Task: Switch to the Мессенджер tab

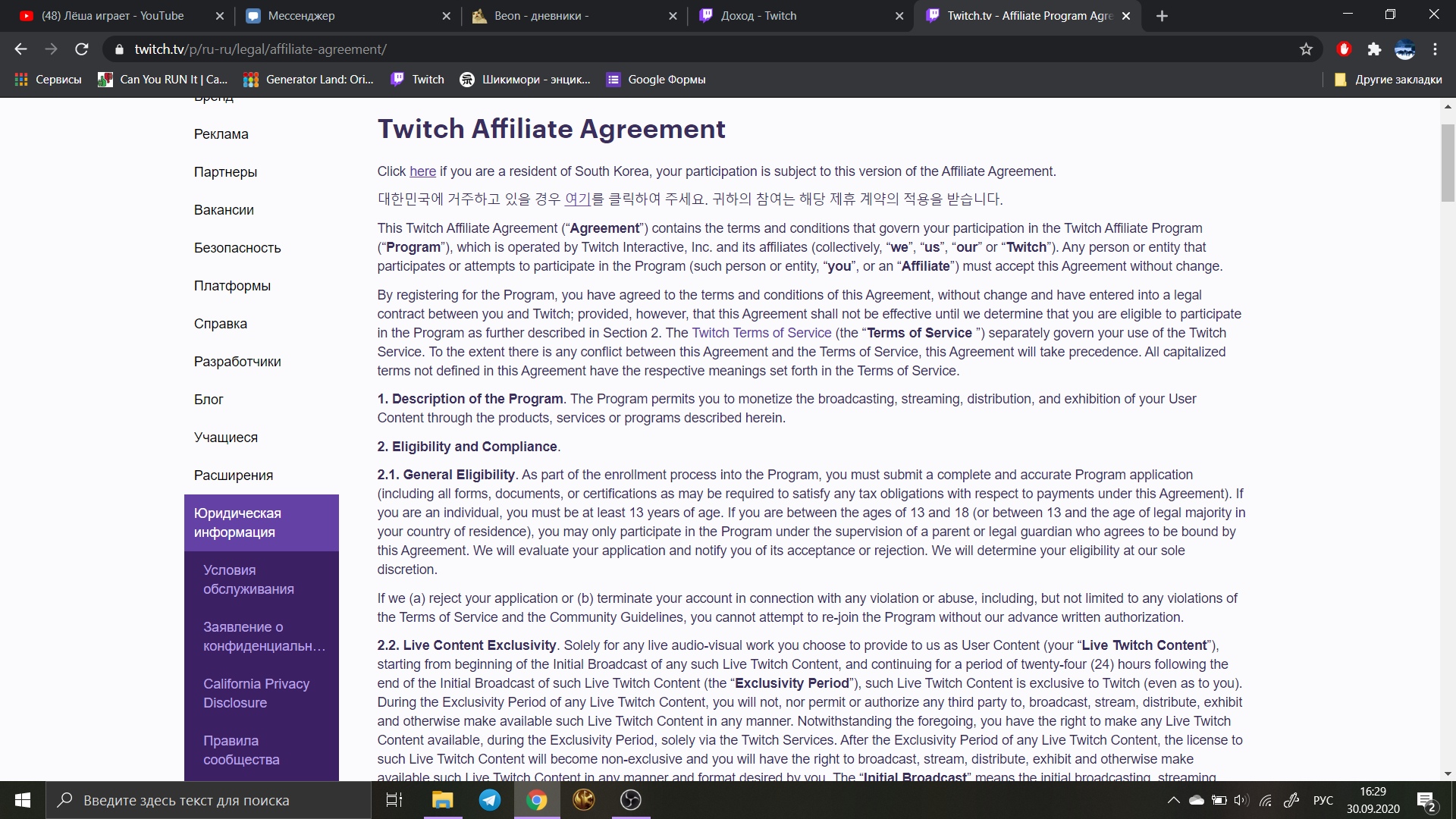Action: click(347, 16)
